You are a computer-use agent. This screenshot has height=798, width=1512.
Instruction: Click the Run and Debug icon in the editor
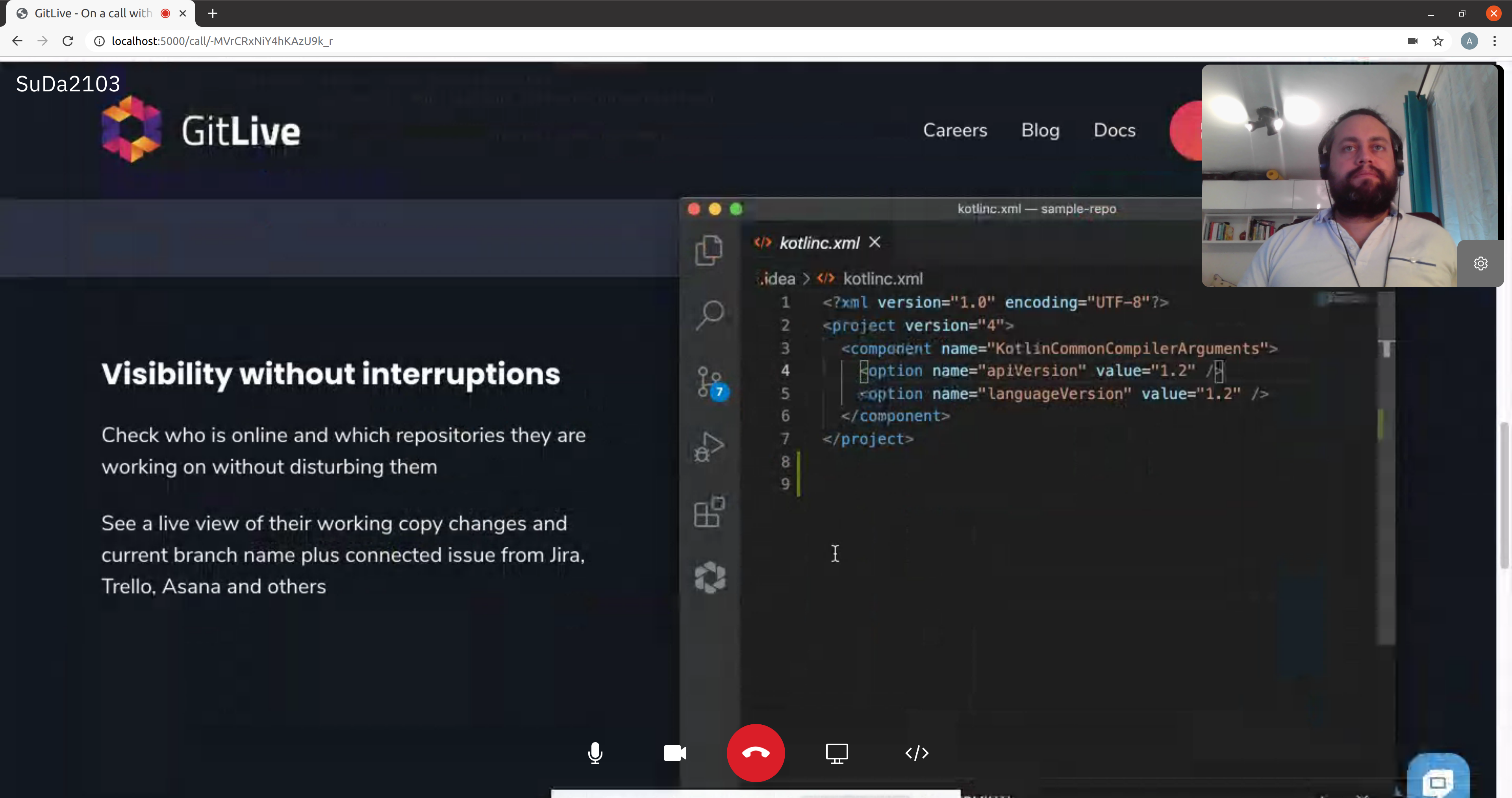(709, 447)
